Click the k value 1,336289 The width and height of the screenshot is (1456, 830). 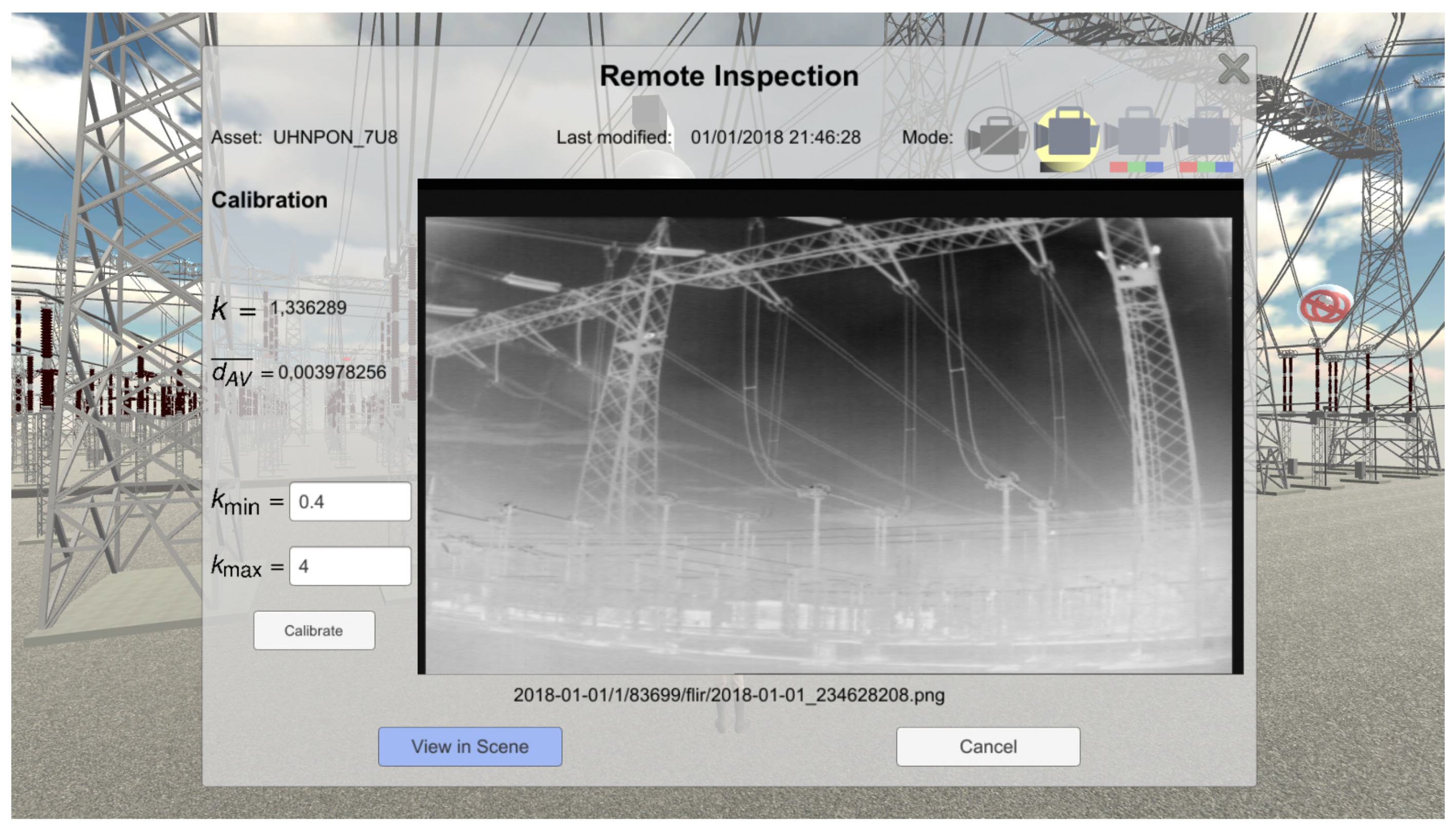tap(308, 308)
